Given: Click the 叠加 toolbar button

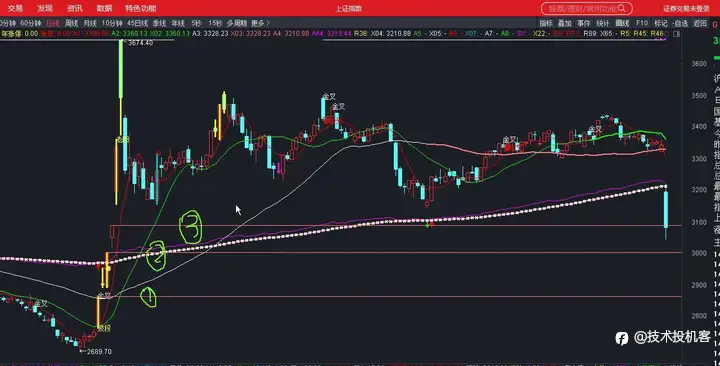Looking at the screenshot, I should coord(564,23).
